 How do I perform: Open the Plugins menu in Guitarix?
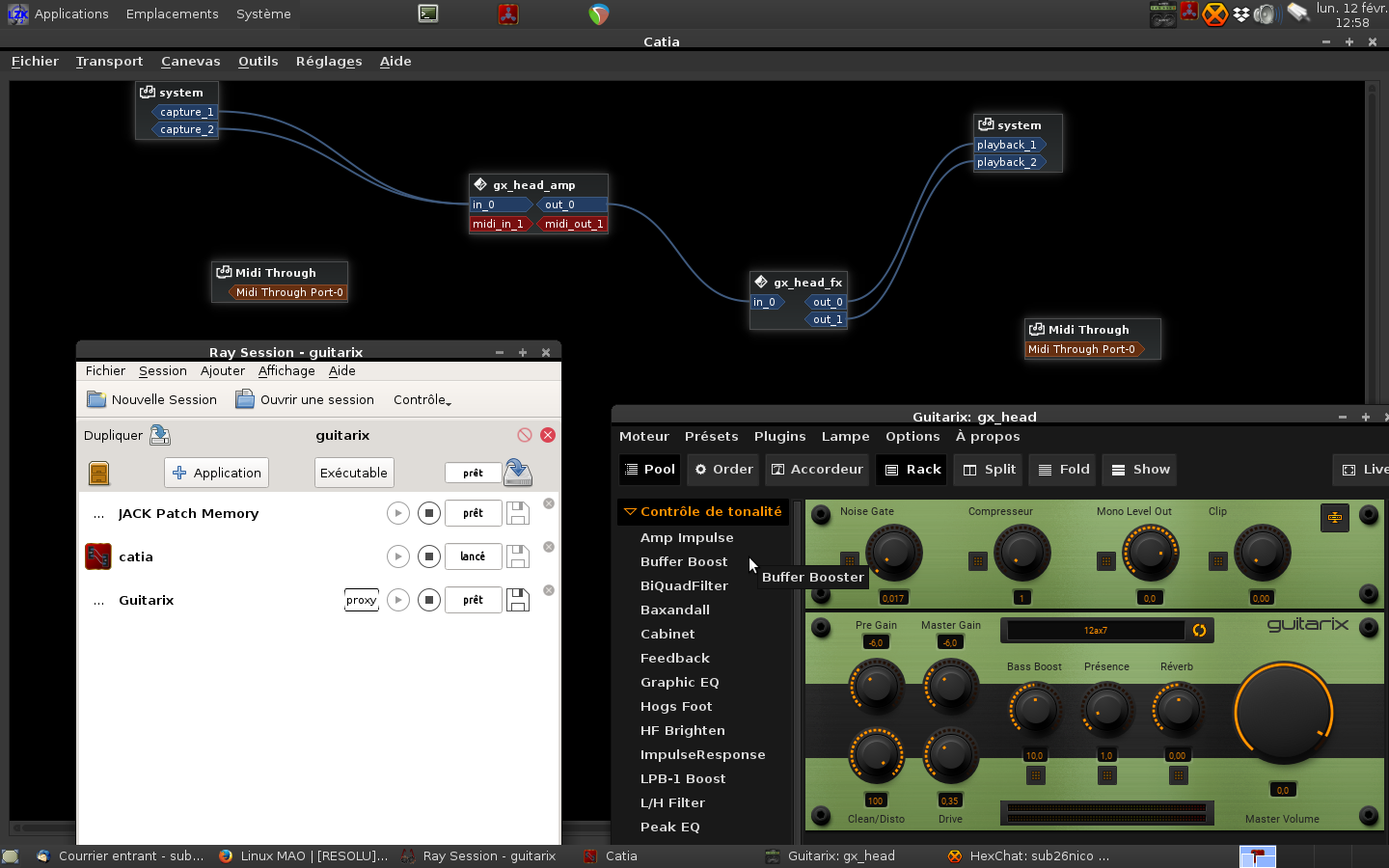point(779,436)
